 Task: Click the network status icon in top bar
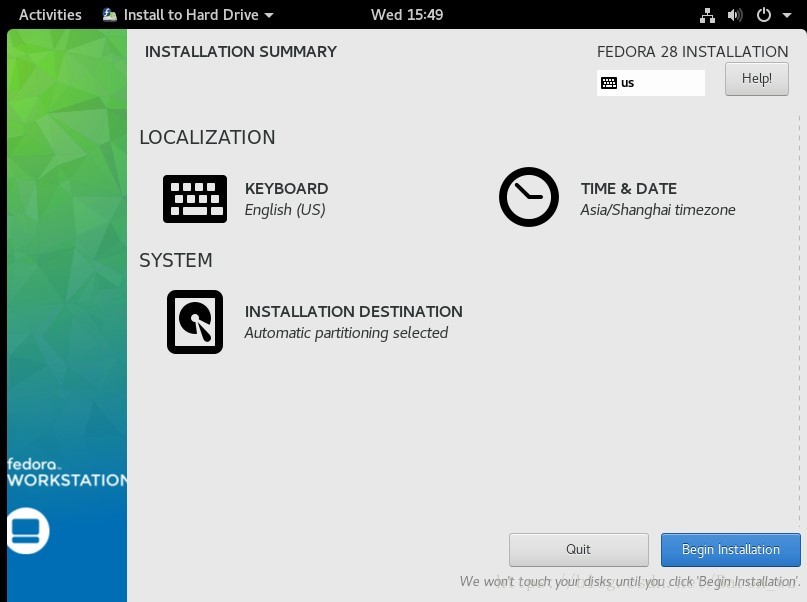pos(707,15)
